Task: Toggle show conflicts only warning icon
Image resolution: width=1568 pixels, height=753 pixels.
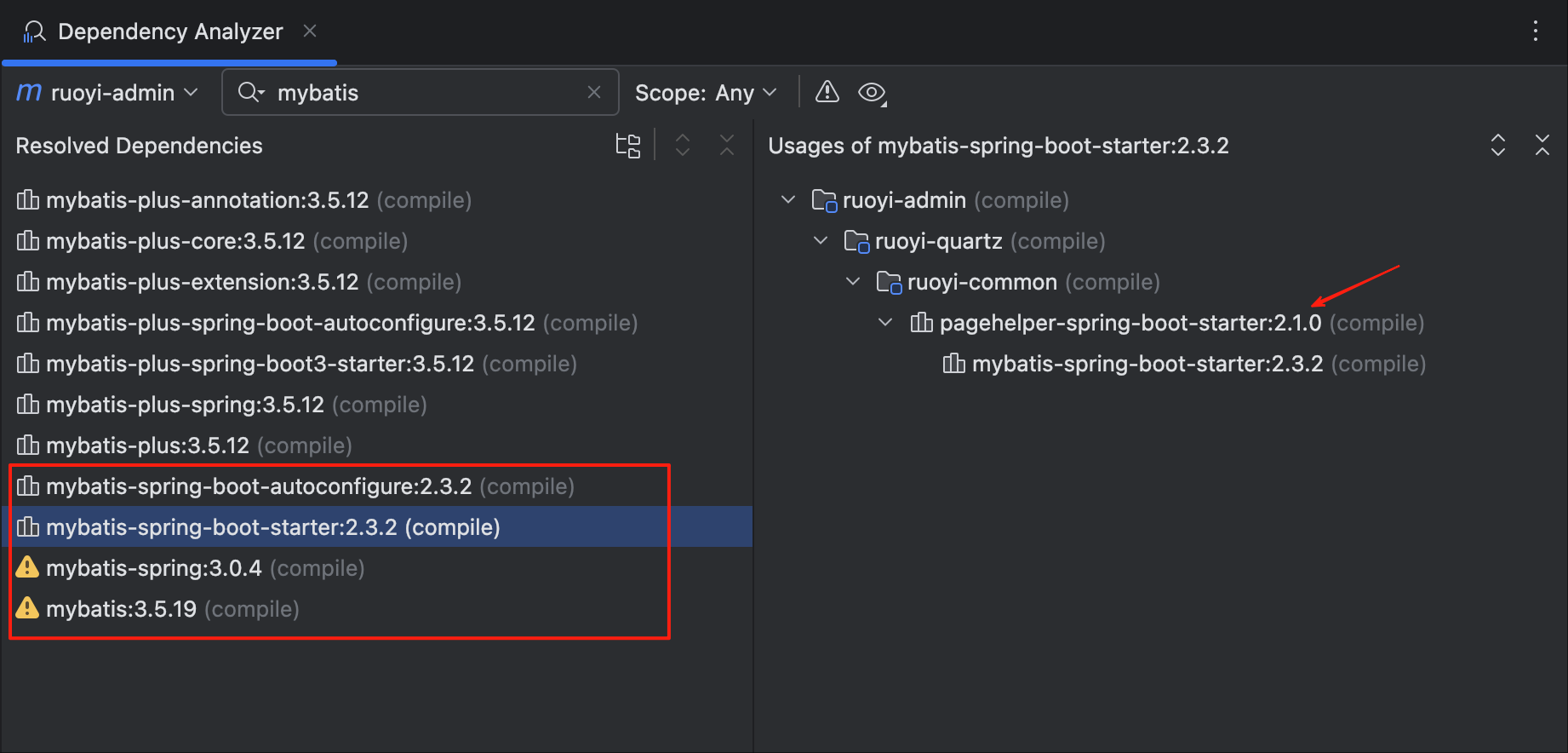Action: [x=827, y=92]
